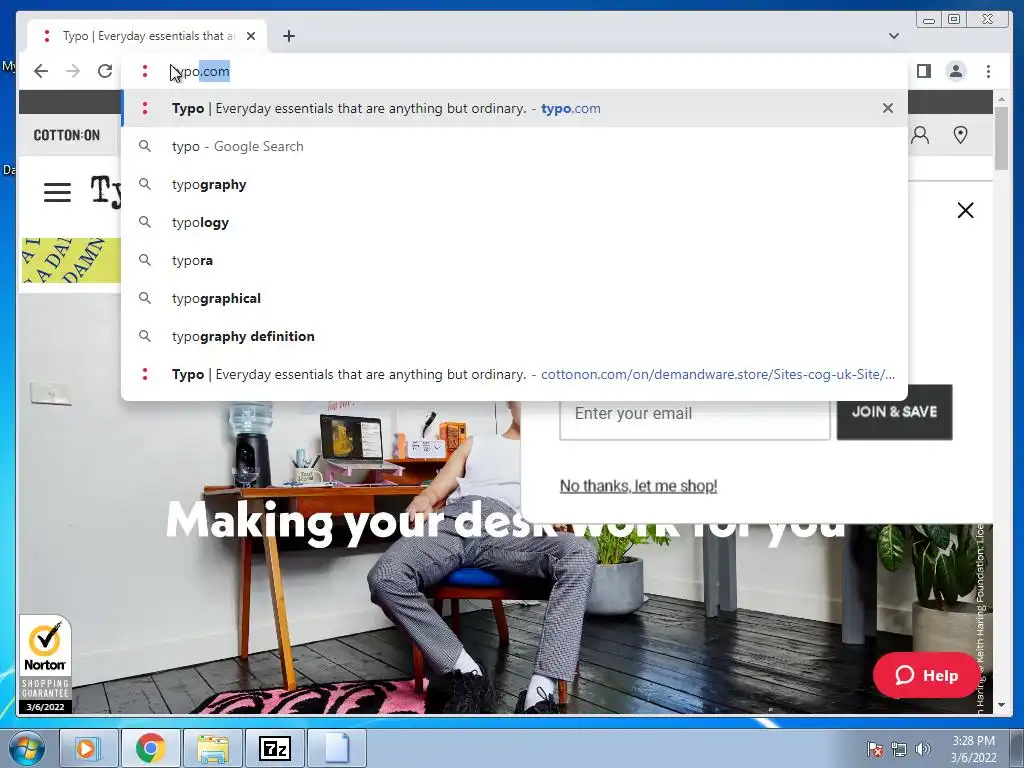Expand the tab search chevron

(893, 36)
